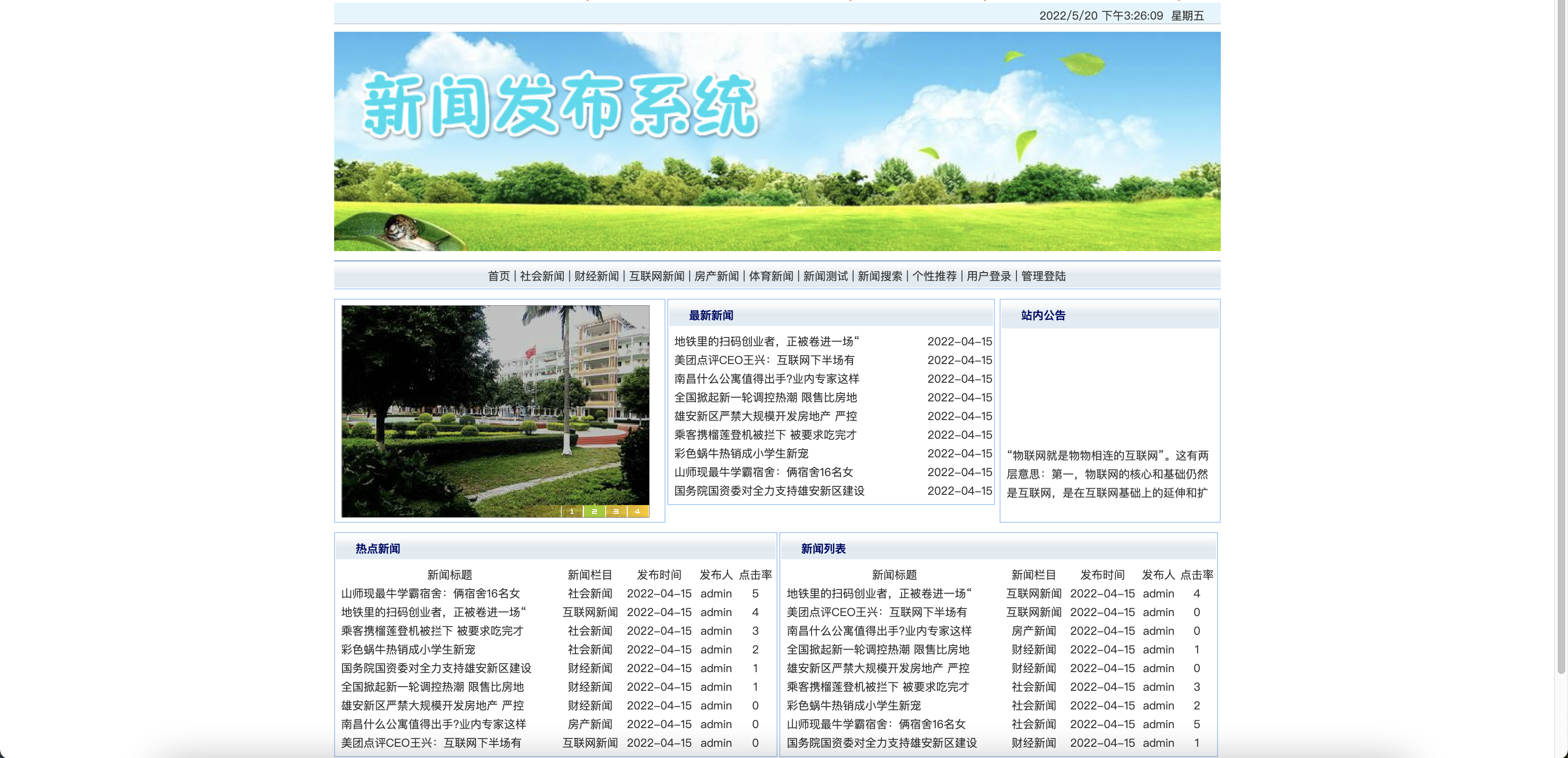The image size is (1568, 758).
Task: Show slide 2 in the image carousel
Action: (x=594, y=512)
